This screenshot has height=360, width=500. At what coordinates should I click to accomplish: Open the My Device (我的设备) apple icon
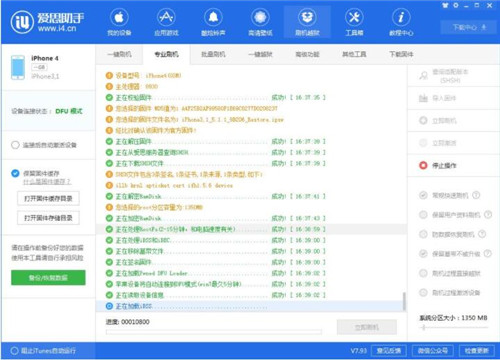pos(119,17)
